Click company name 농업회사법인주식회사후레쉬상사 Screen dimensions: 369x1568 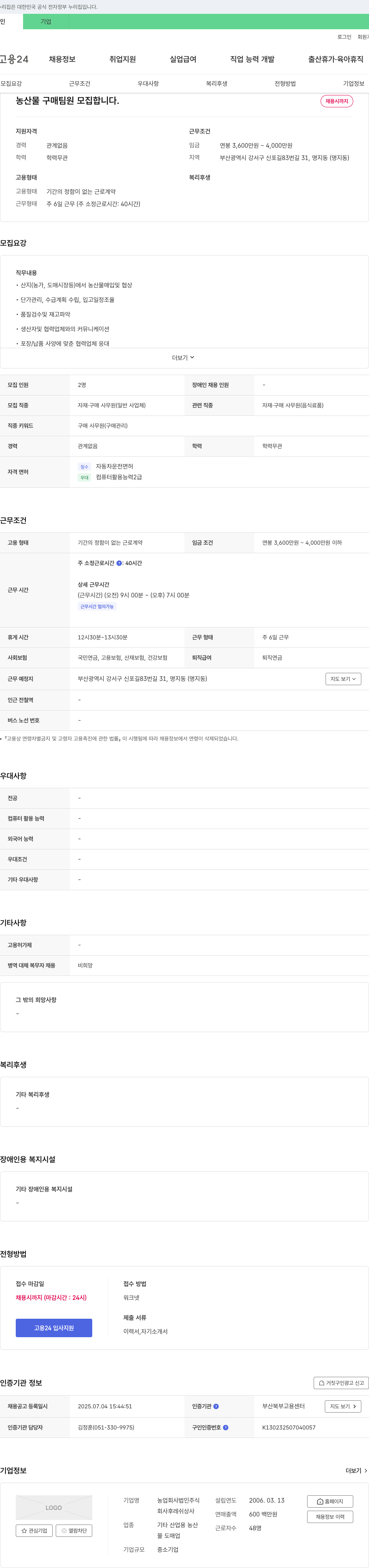[x=178, y=1506]
